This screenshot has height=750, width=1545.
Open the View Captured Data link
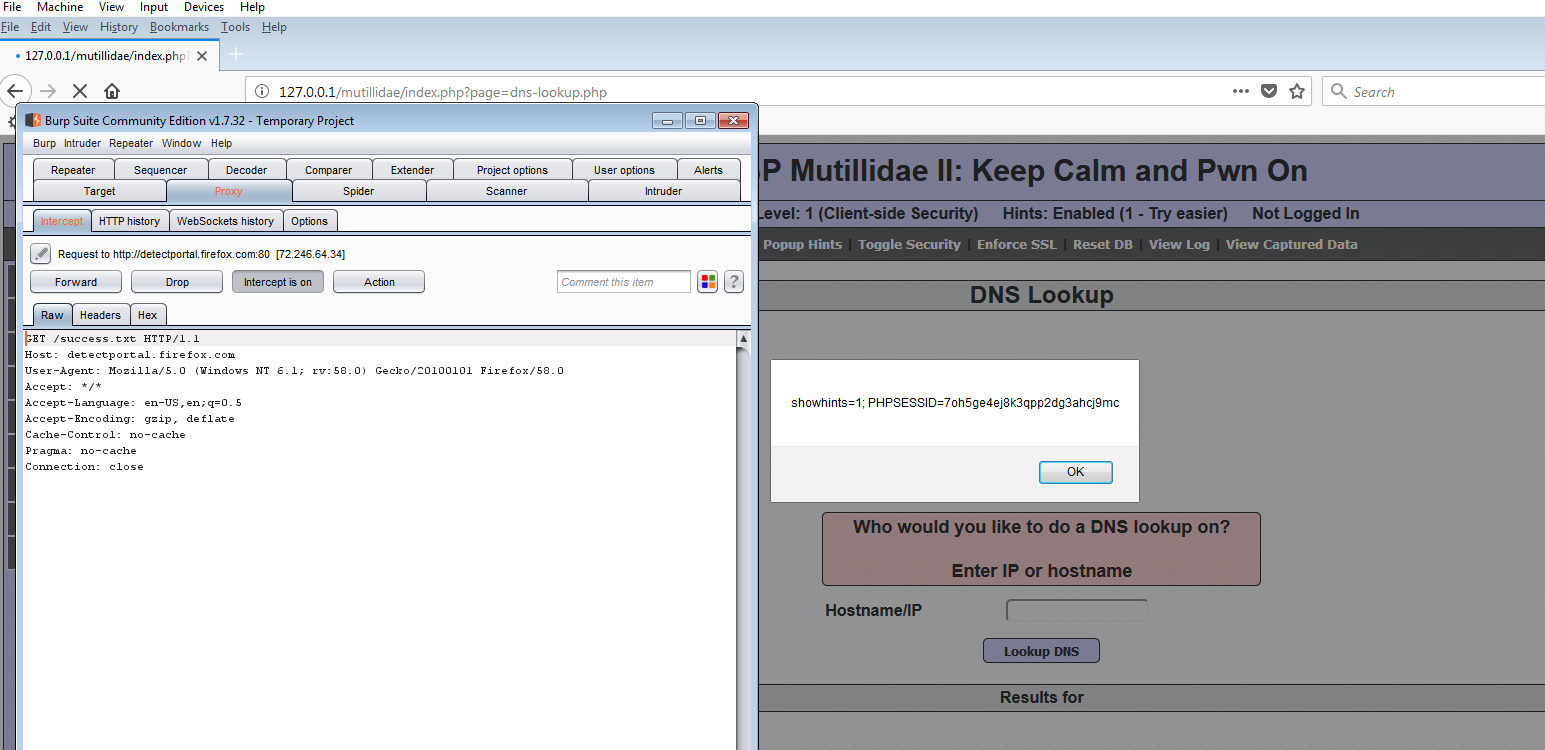click(x=1292, y=244)
